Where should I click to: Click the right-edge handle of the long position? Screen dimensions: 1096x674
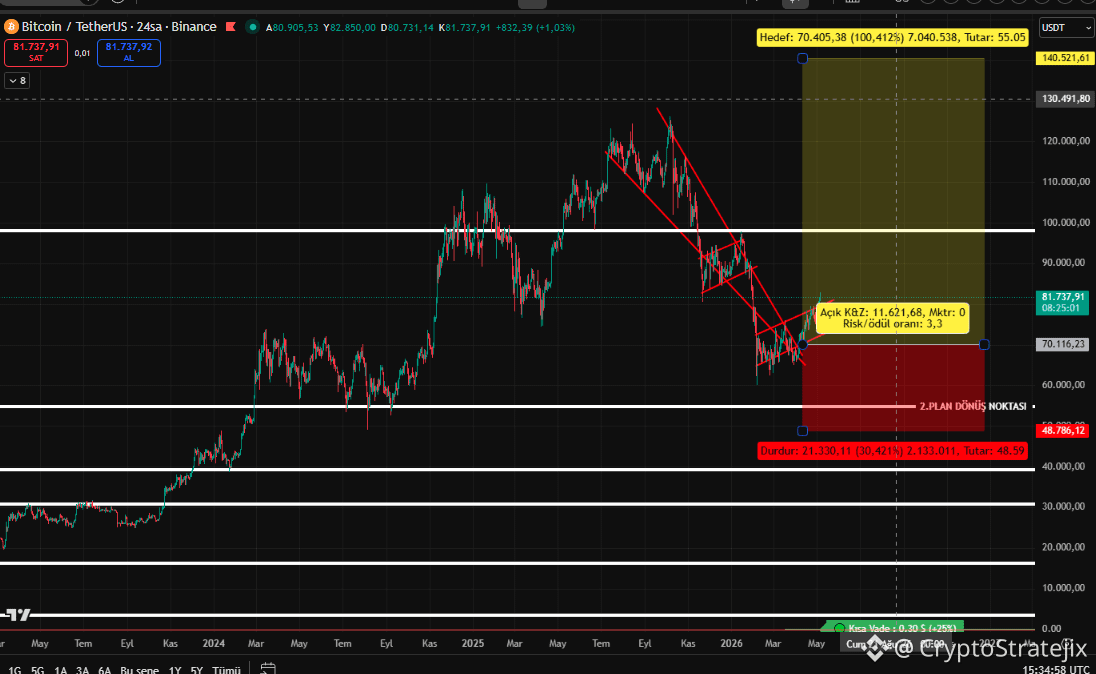pos(984,344)
